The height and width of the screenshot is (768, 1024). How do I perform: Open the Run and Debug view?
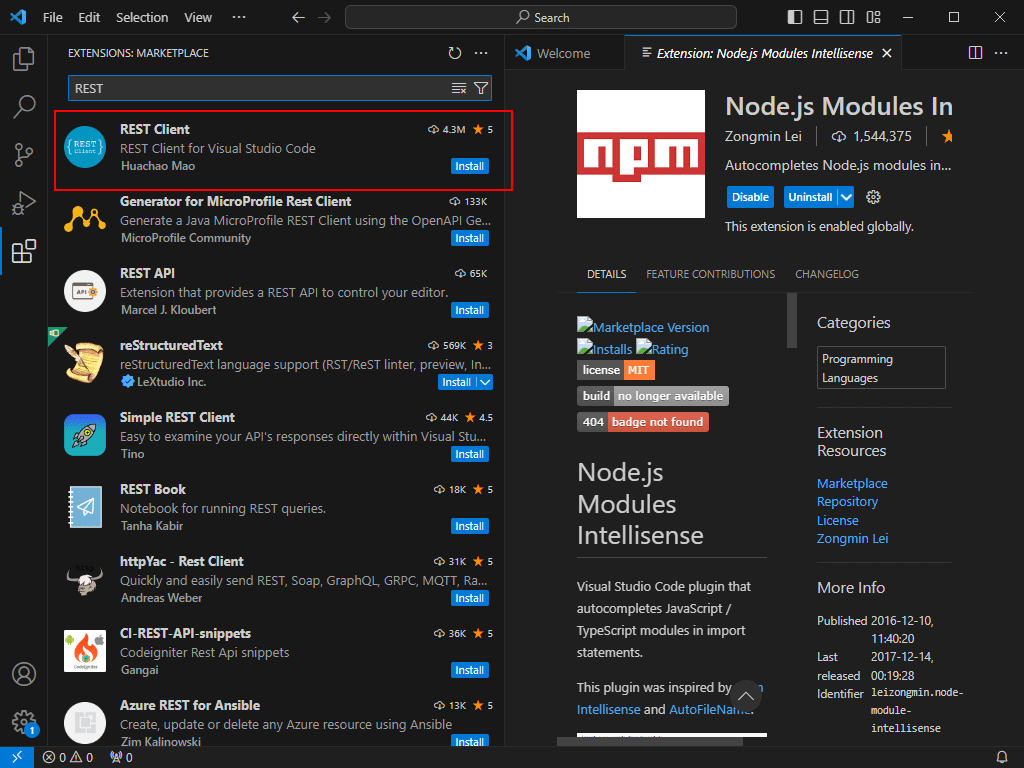pos(24,203)
